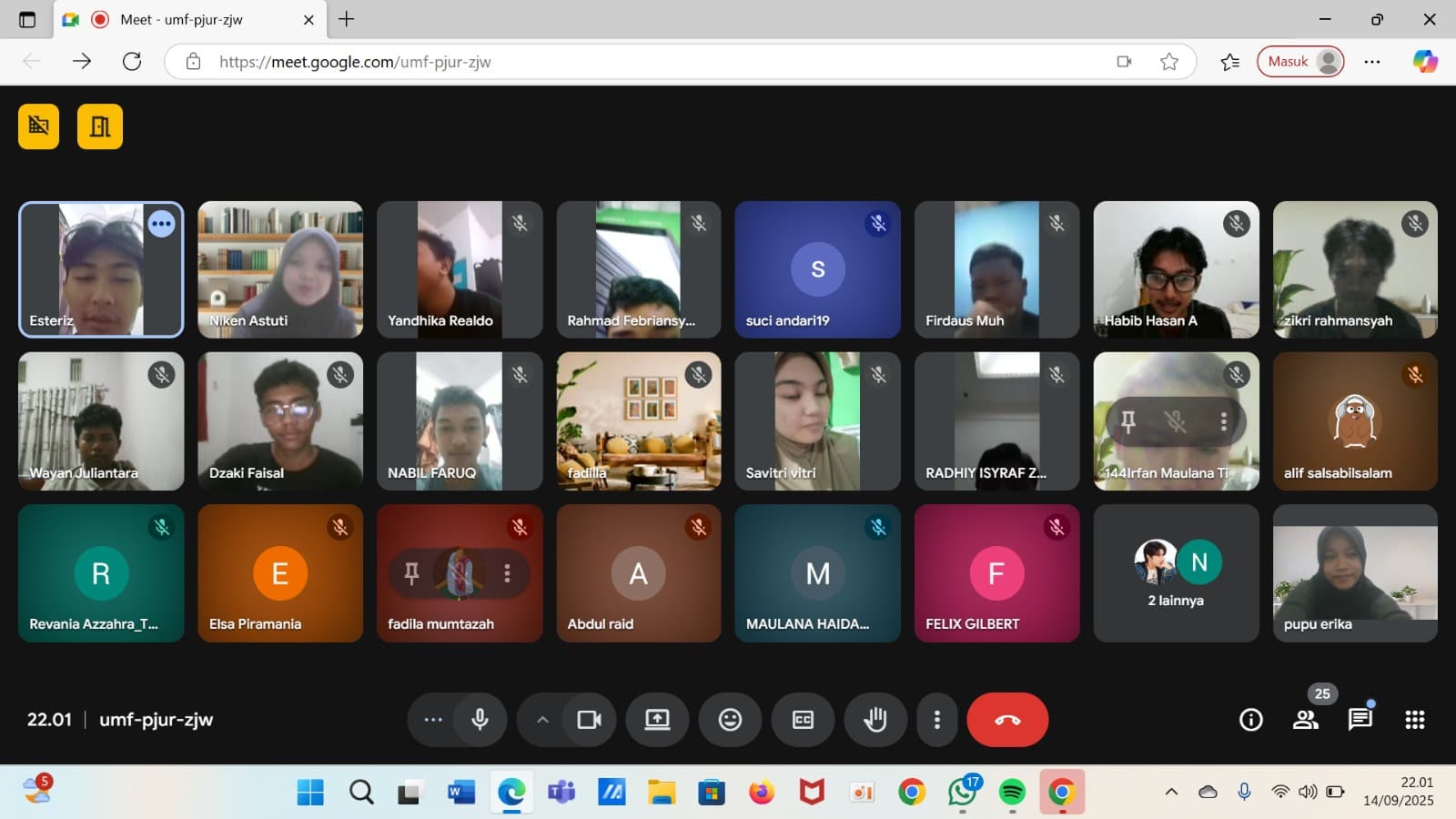Expand video settings chevron next to camera
The width and height of the screenshot is (1456, 819).
point(542,720)
